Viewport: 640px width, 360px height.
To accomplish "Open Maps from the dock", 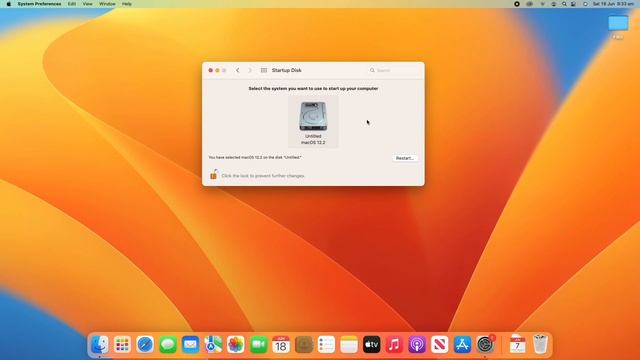I will click(x=213, y=344).
